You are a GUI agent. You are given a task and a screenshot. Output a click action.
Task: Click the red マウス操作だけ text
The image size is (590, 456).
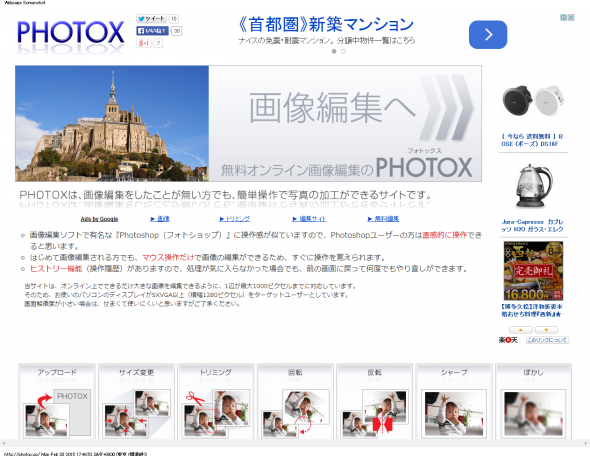pos(168,258)
